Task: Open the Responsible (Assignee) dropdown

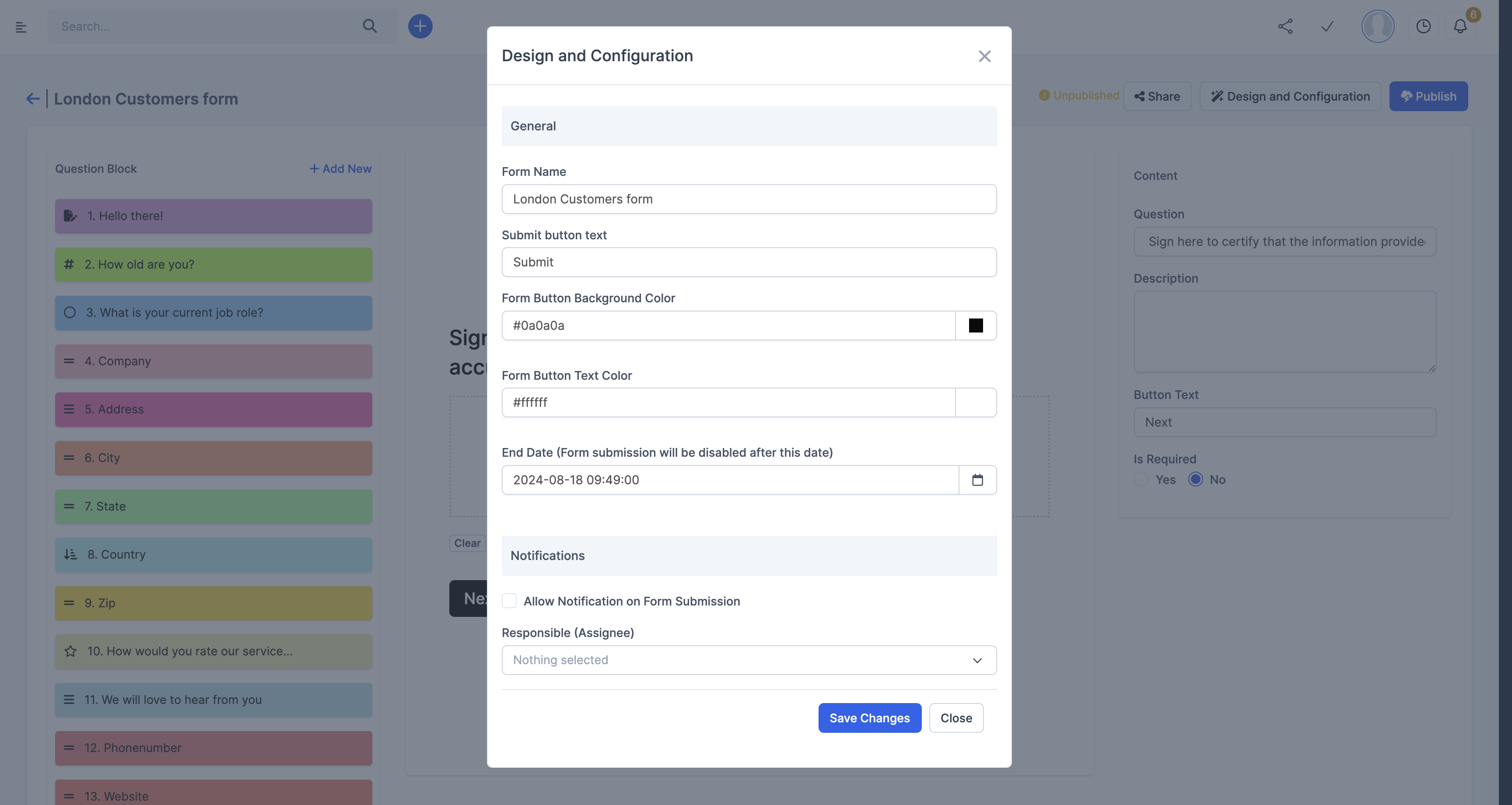Action: coord(749,660)
